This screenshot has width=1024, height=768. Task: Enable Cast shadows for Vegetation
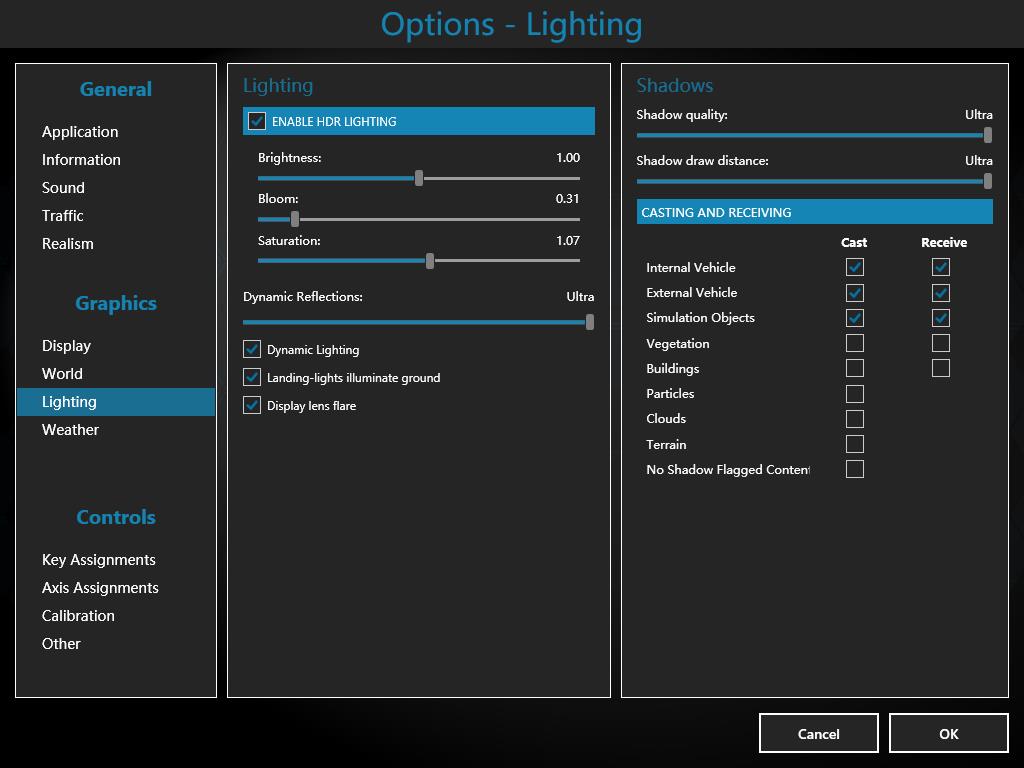(854, 343)
